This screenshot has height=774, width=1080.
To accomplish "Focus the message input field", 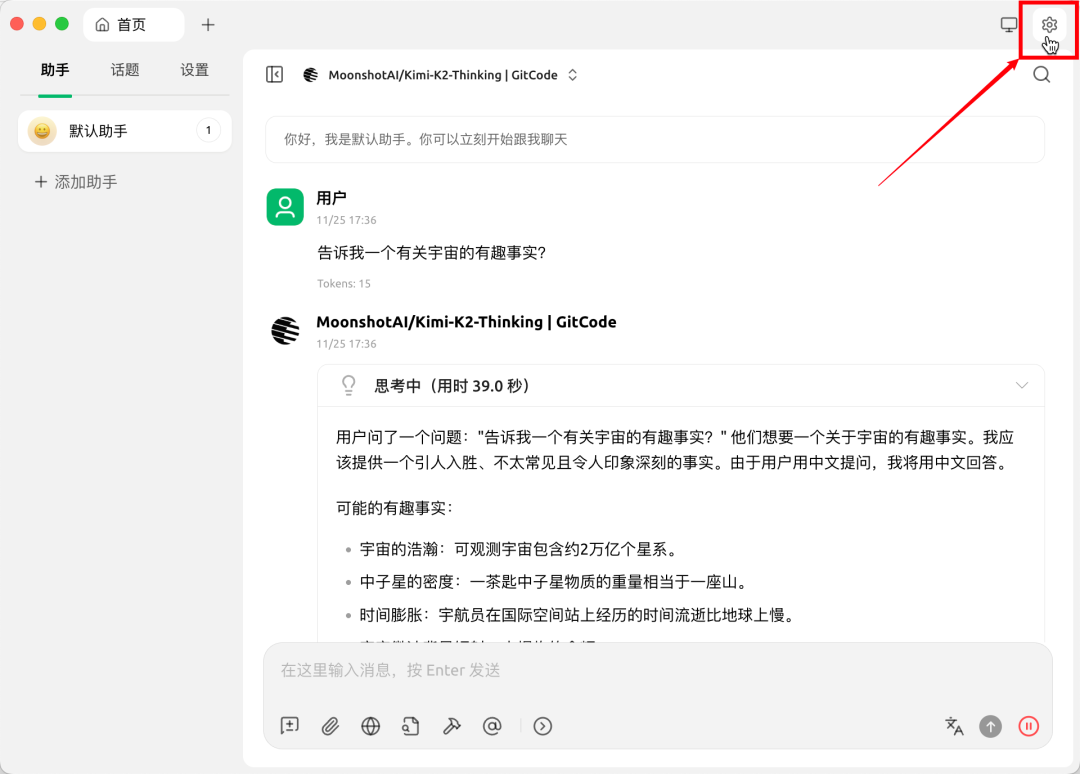I will 658,670.
